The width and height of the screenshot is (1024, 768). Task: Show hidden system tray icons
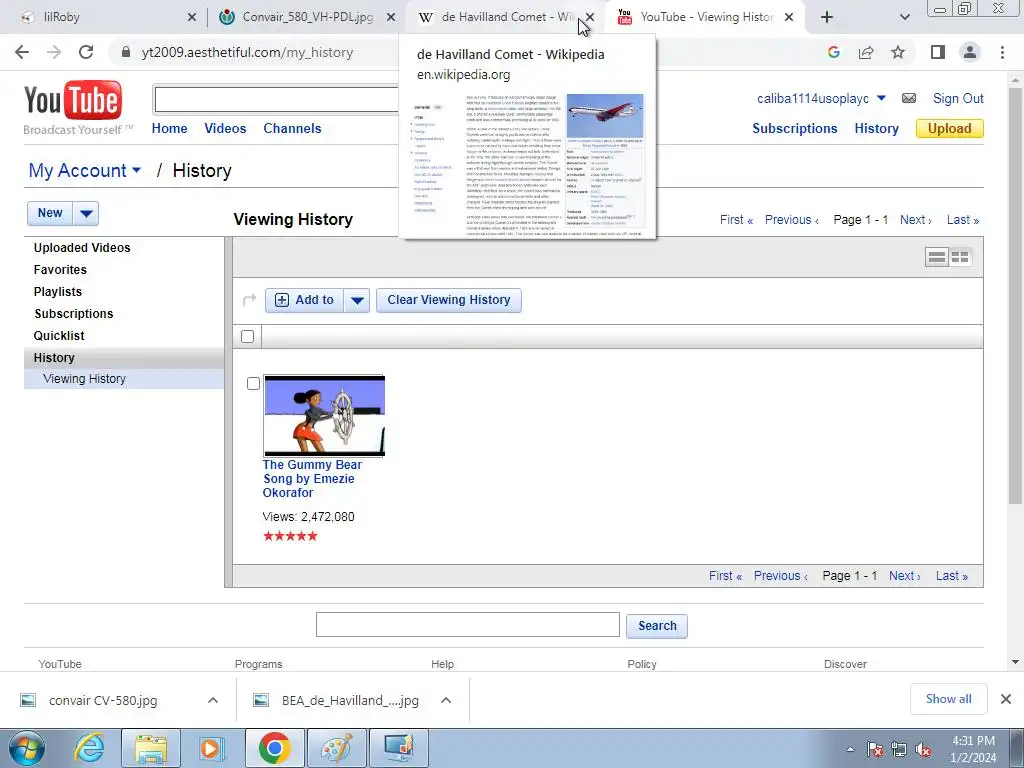click(850, 750)
